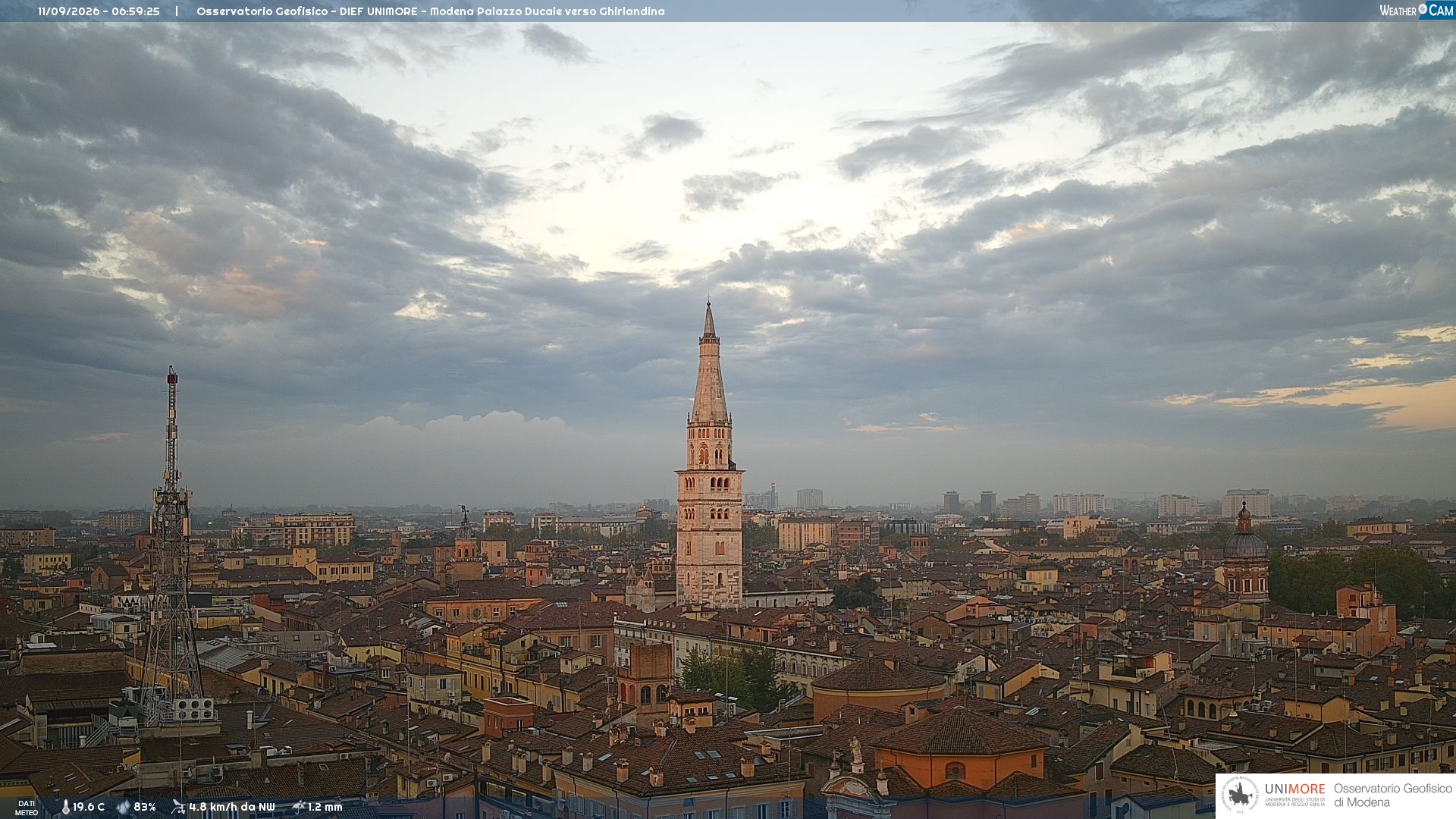Click the WeatherCam logo

[1416, 11]
